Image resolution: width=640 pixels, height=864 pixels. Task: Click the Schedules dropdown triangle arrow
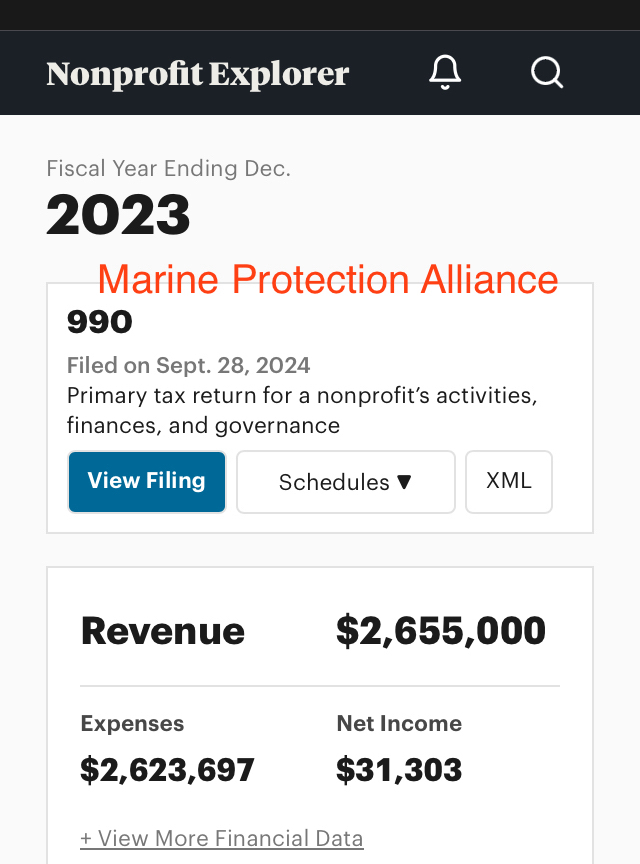click(405, 482)
